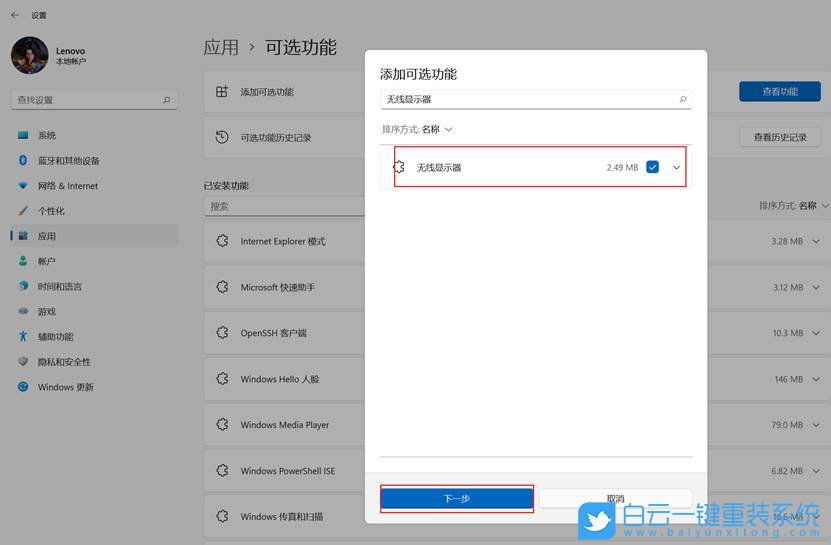Click gear icon beside Internet Explorer 模式
Screen dimensions: 831x545
(x=222, y=241)
